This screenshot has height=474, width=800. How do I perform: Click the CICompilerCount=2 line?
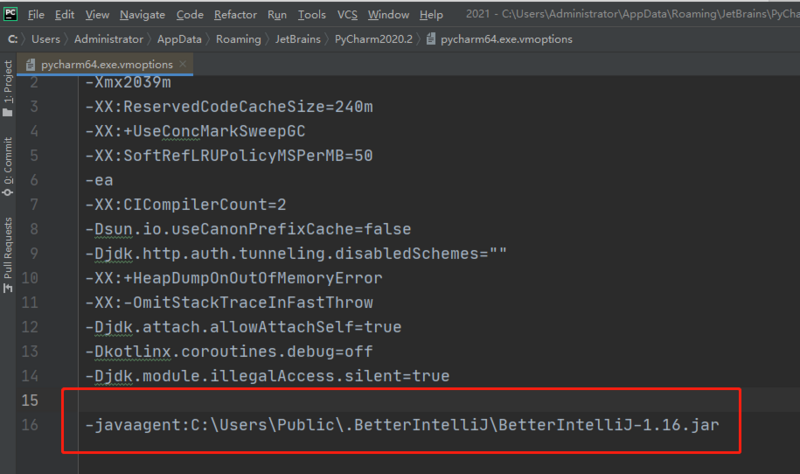pos(186,205)
